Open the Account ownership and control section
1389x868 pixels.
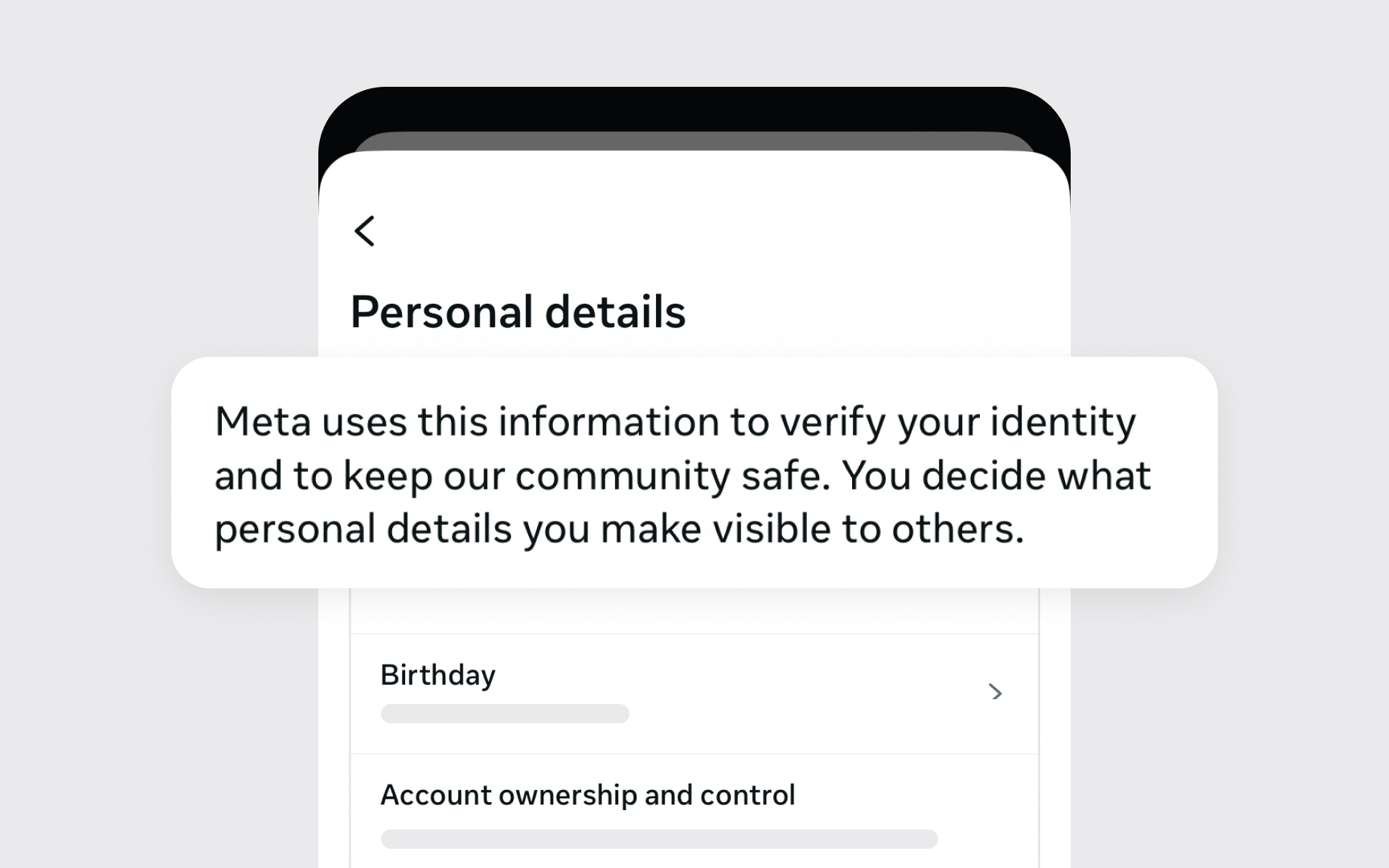588,795
